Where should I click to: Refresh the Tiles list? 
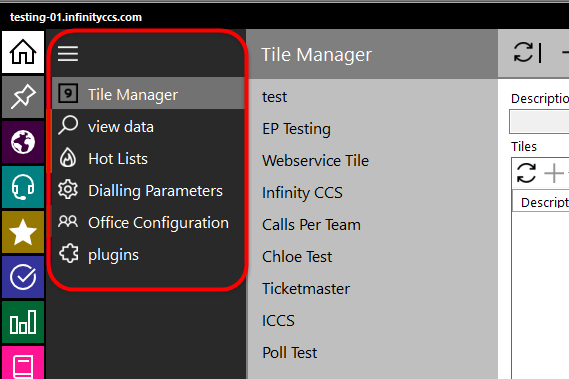point(526,173)
